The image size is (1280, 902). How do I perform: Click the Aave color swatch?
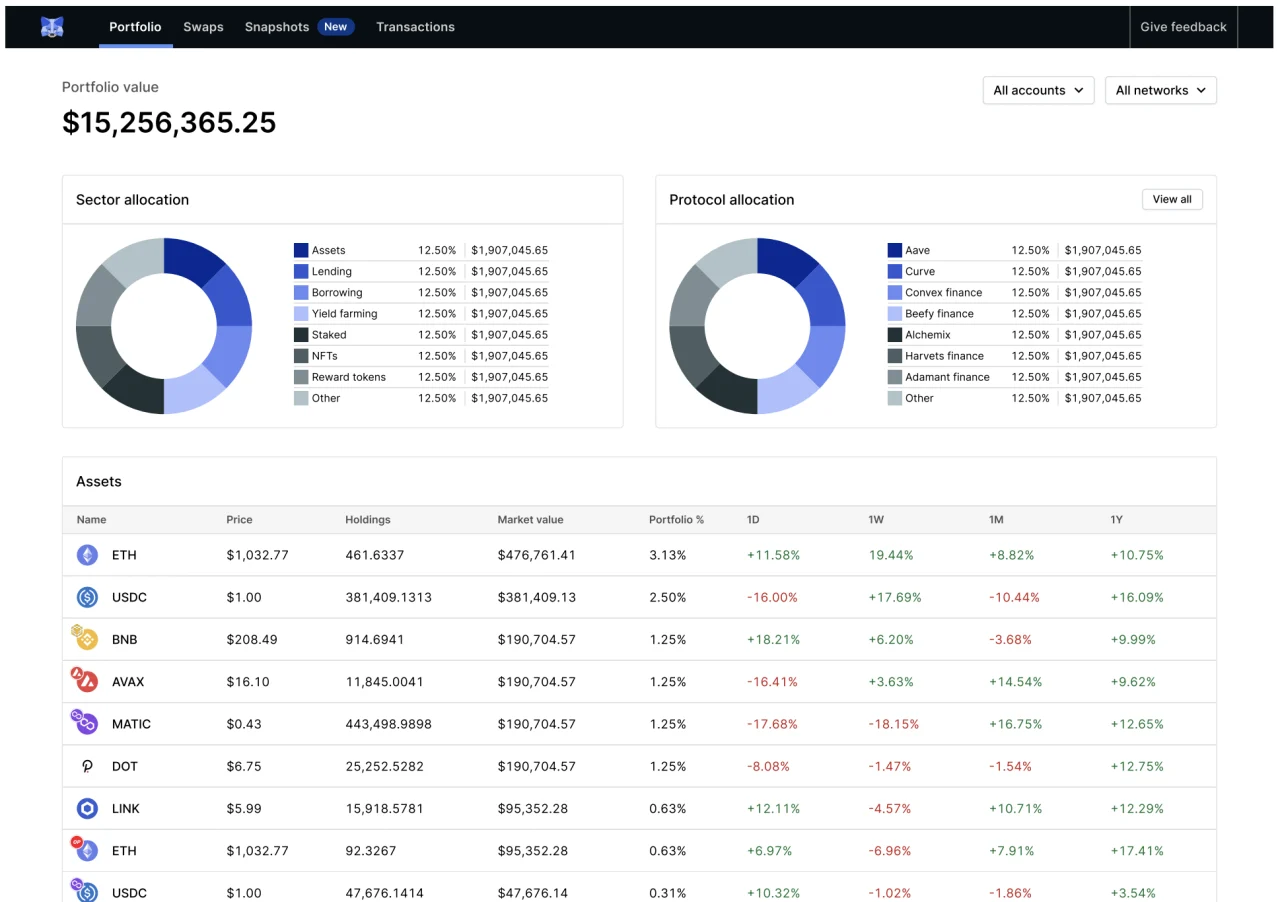tap(895, 250)
